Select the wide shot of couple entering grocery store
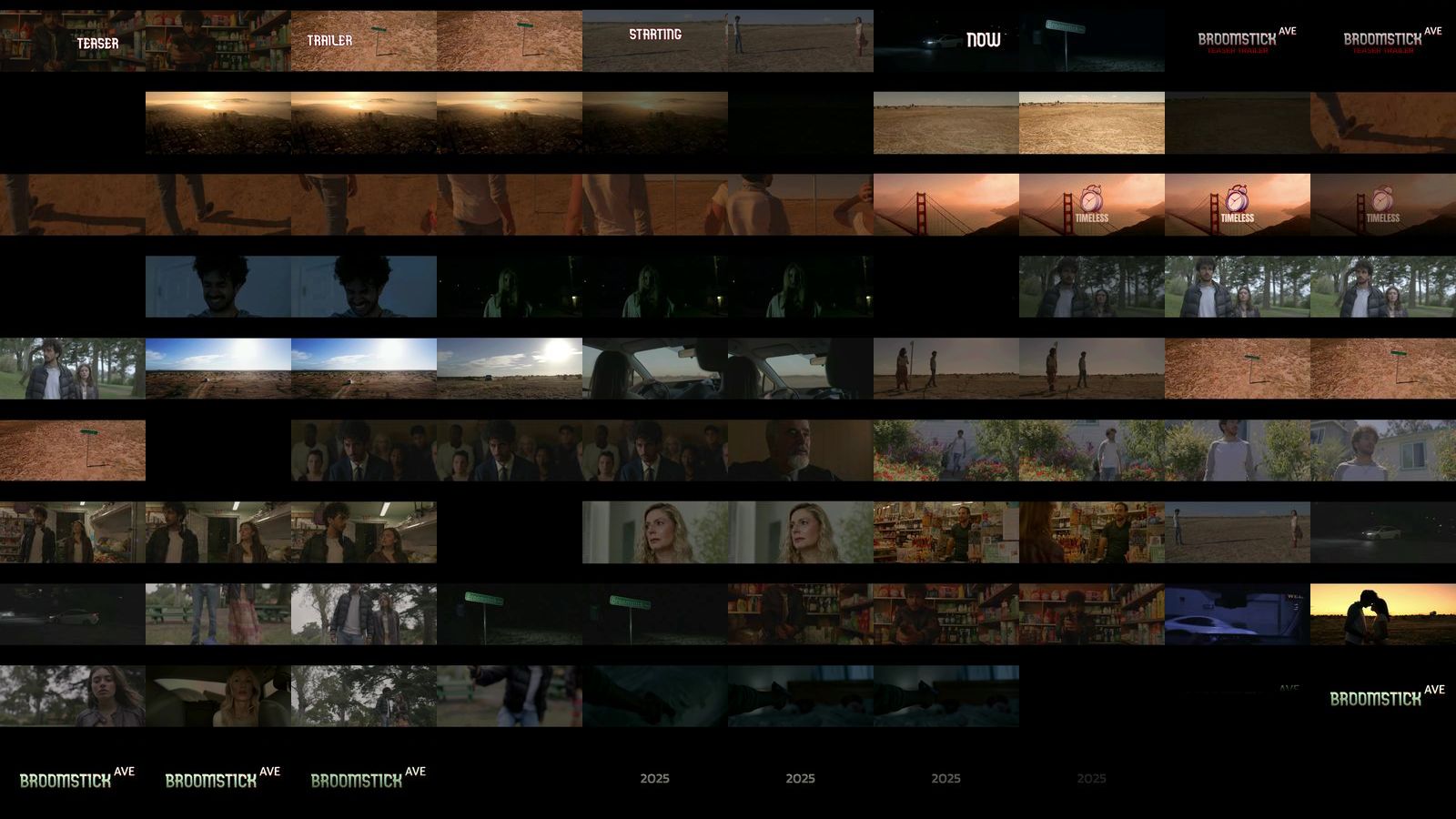1456x819 pixels. [73, 532]
